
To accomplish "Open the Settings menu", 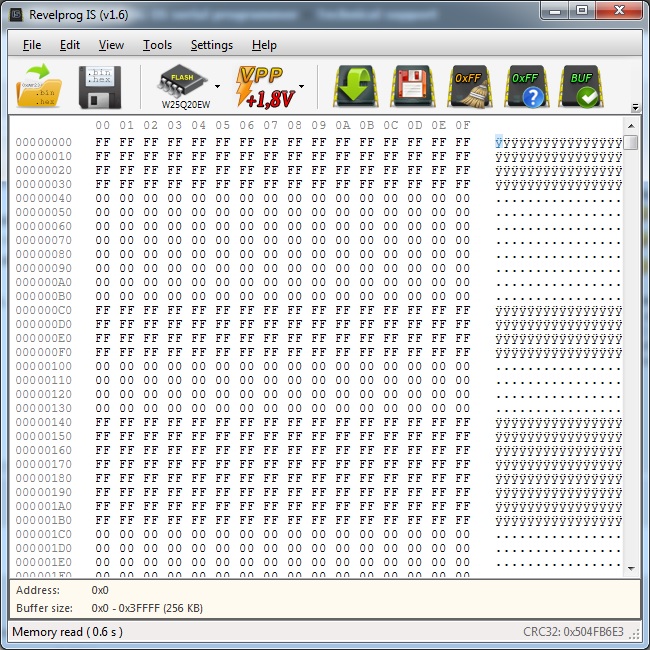I will coord(212,45).
